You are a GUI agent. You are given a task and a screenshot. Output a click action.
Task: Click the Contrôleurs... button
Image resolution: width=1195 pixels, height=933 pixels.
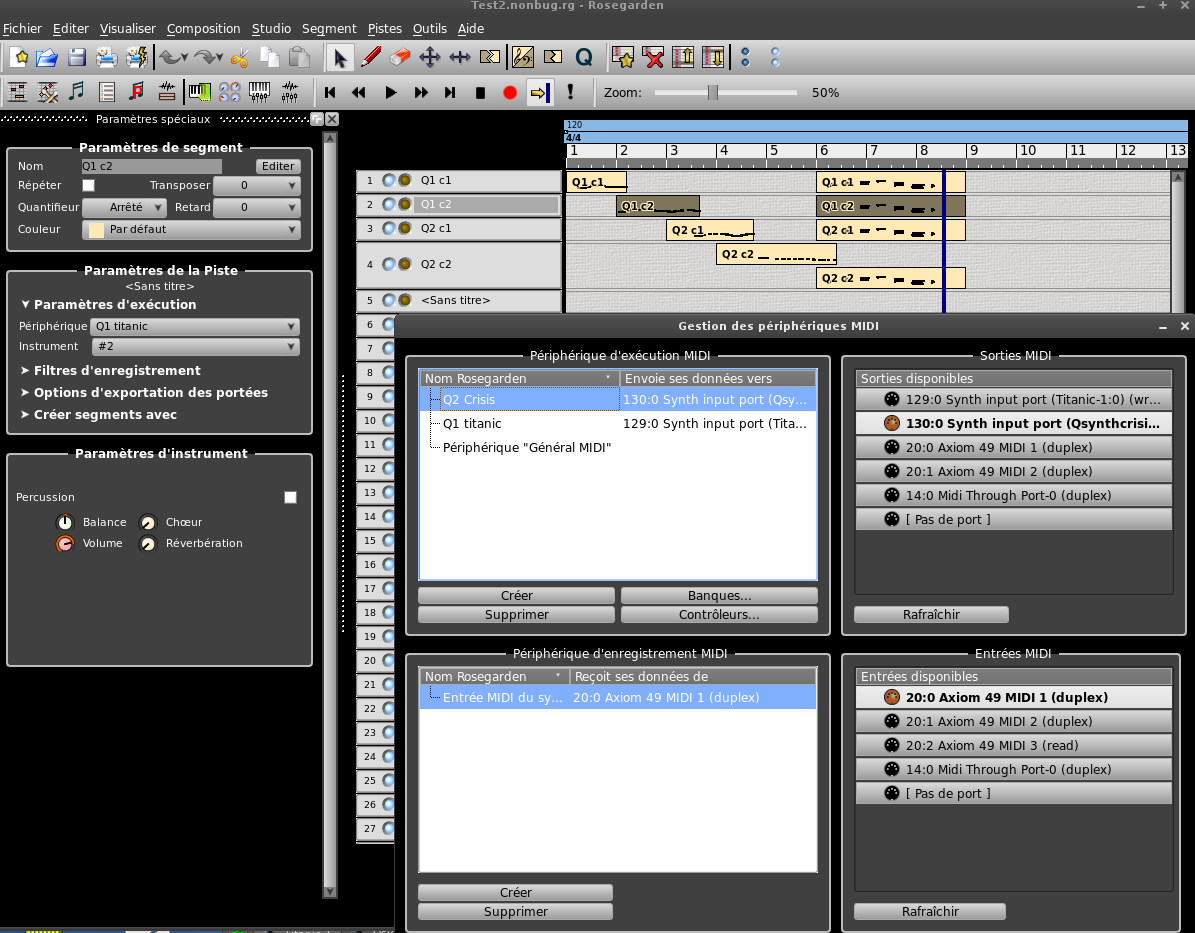pos(719,615)
